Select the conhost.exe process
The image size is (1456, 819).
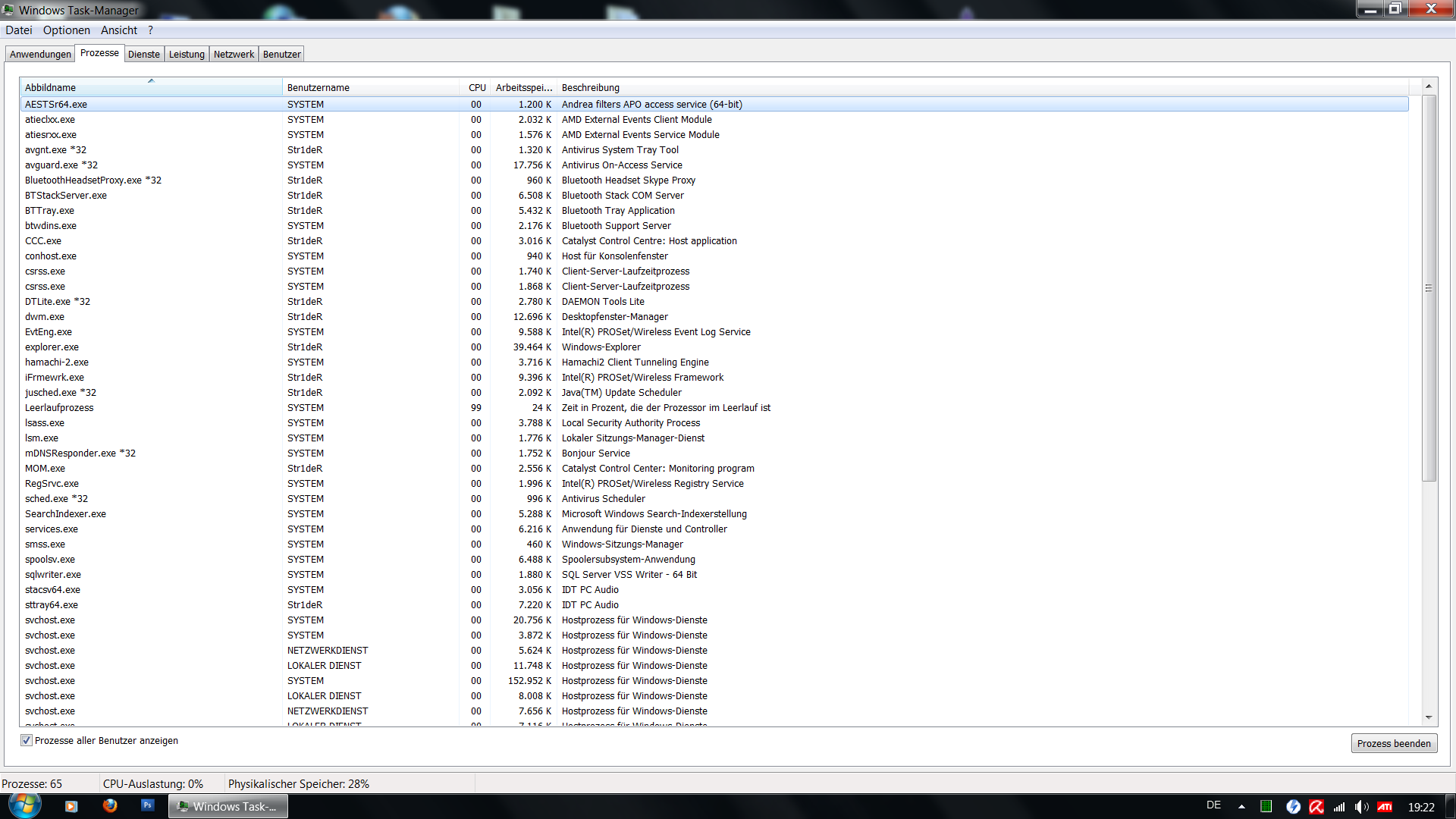click(x=714, y=256)
